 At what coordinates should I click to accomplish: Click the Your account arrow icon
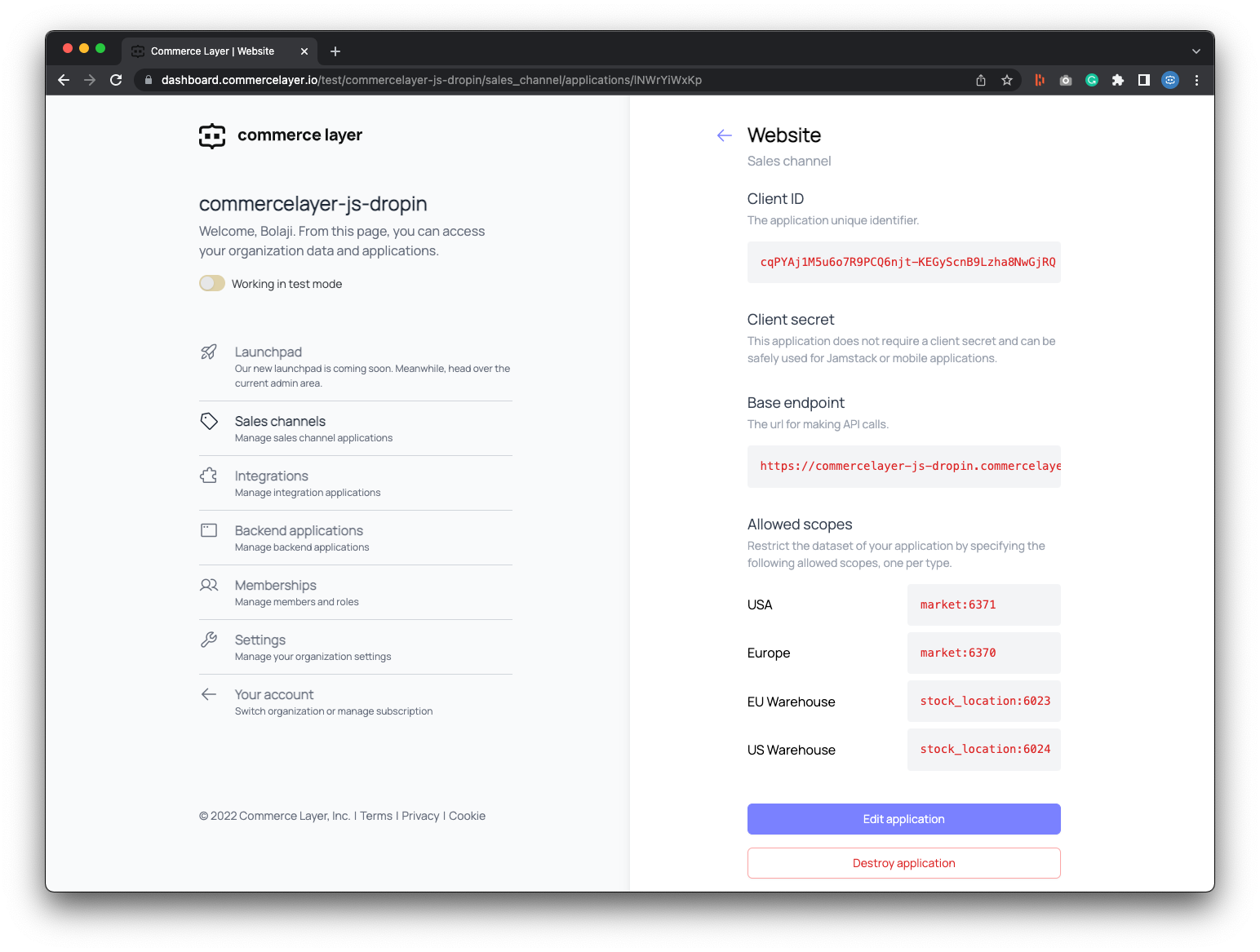click(x=209, y=694)
